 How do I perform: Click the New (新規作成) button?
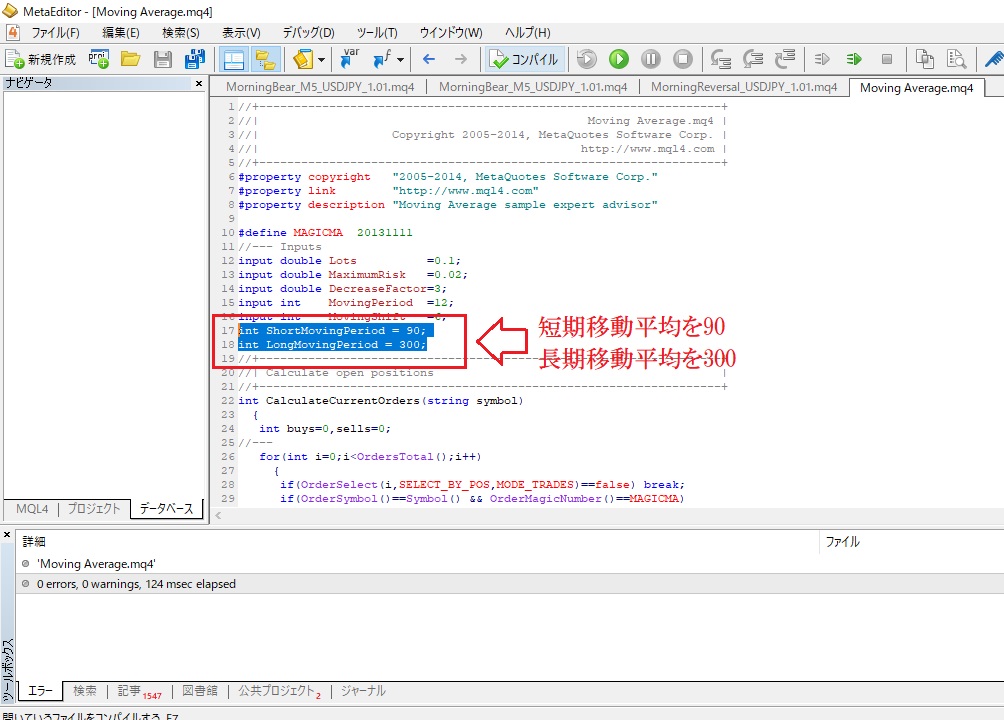41,60
